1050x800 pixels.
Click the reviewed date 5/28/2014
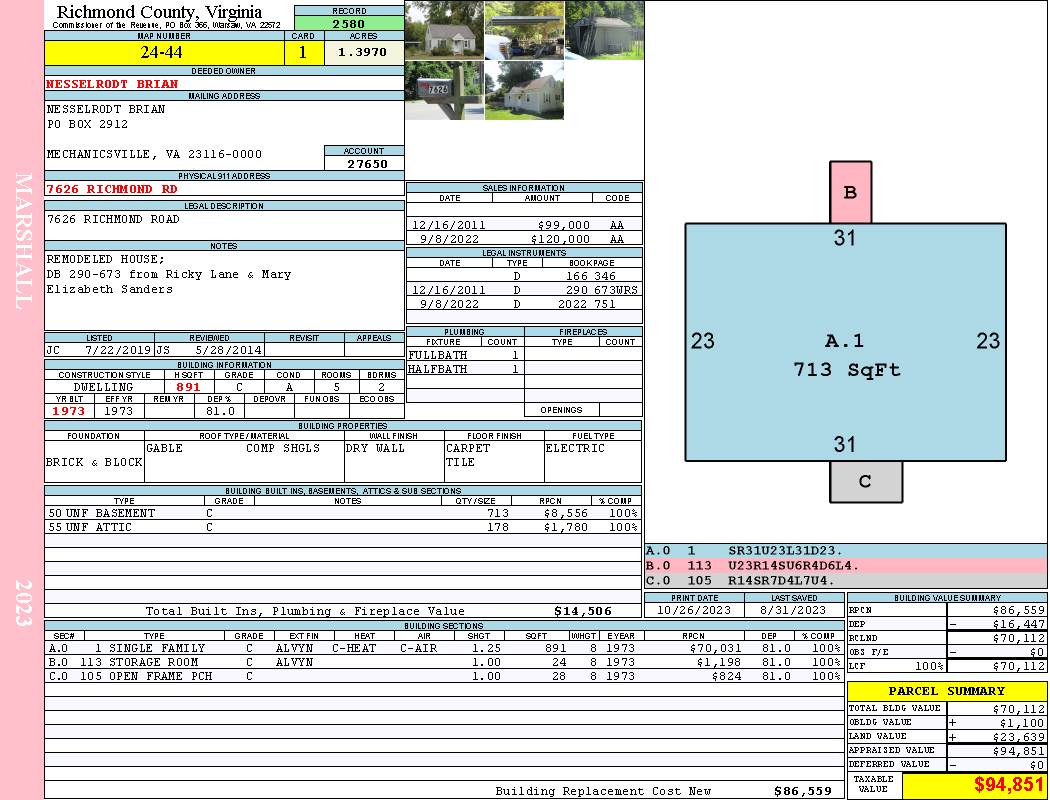[x=228, y=350]
